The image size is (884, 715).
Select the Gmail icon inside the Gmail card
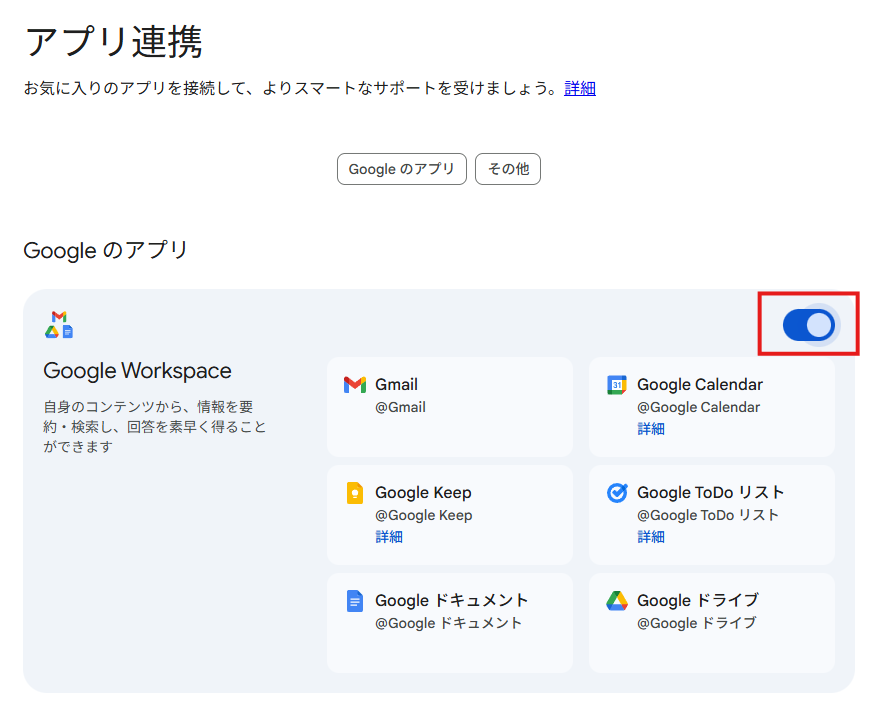click(x=356, y=384)
